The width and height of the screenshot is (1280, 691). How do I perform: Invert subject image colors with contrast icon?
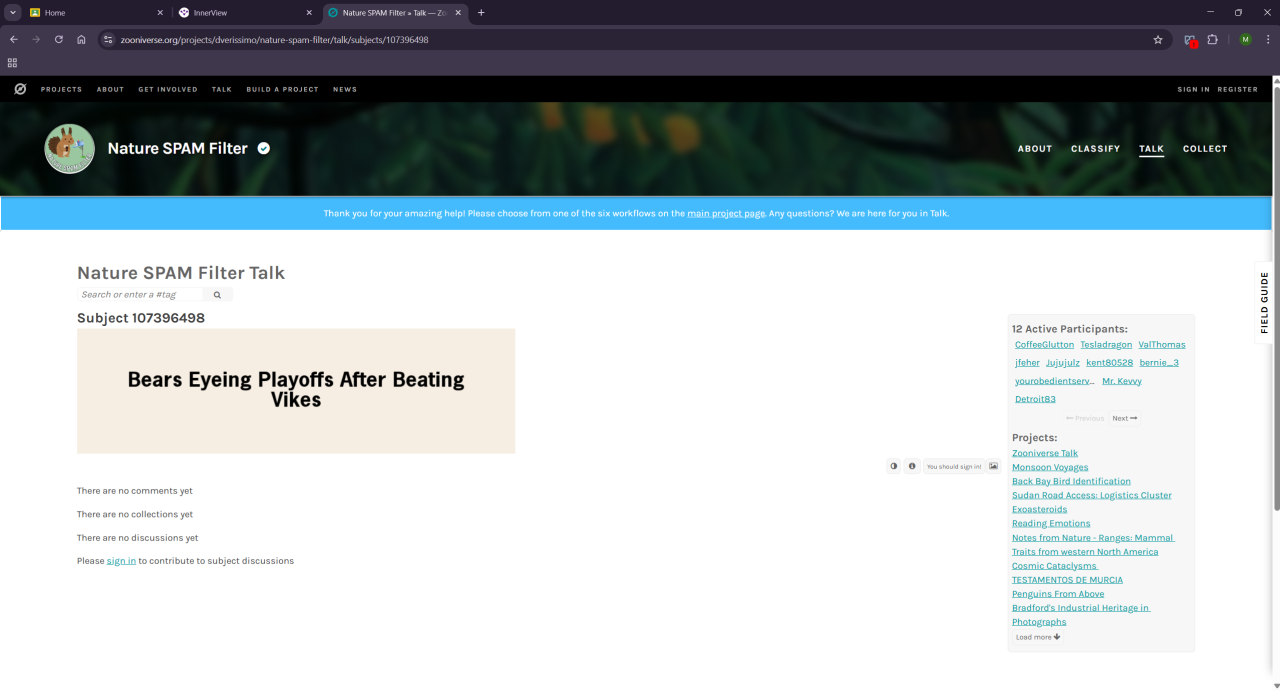tap(893, 466)
